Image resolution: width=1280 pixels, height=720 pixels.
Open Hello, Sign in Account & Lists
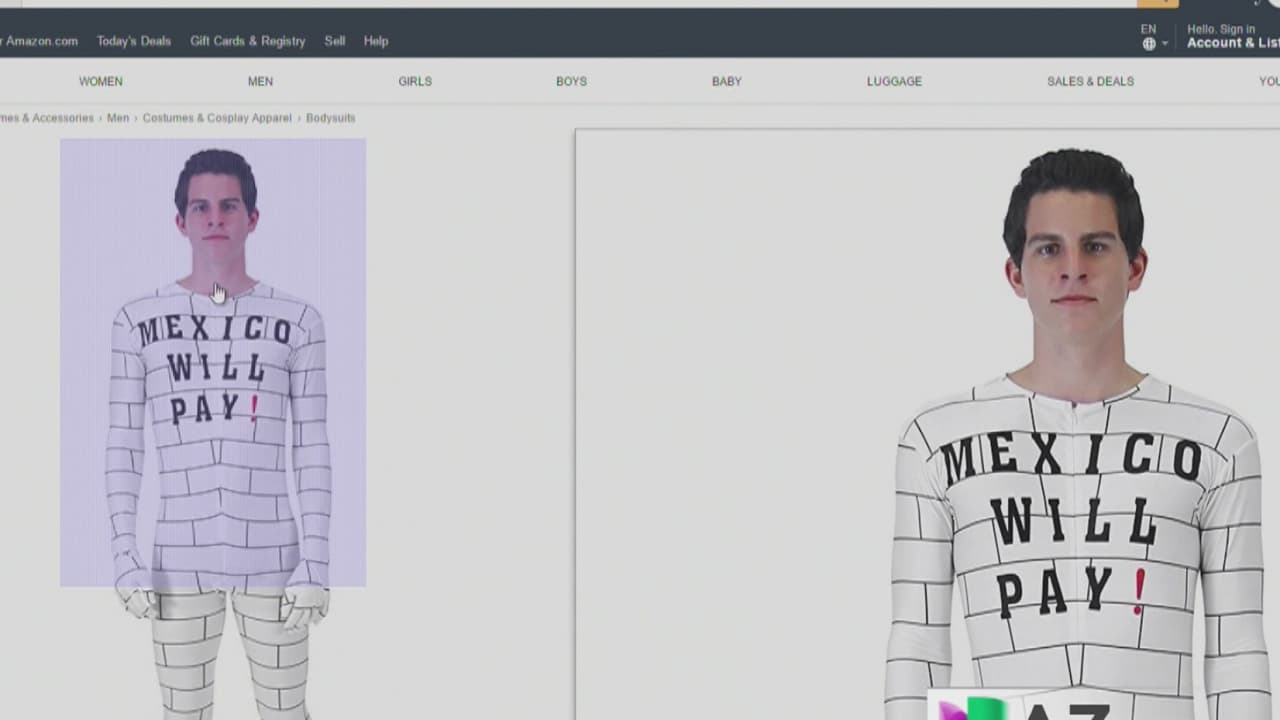coord(1232,37)
